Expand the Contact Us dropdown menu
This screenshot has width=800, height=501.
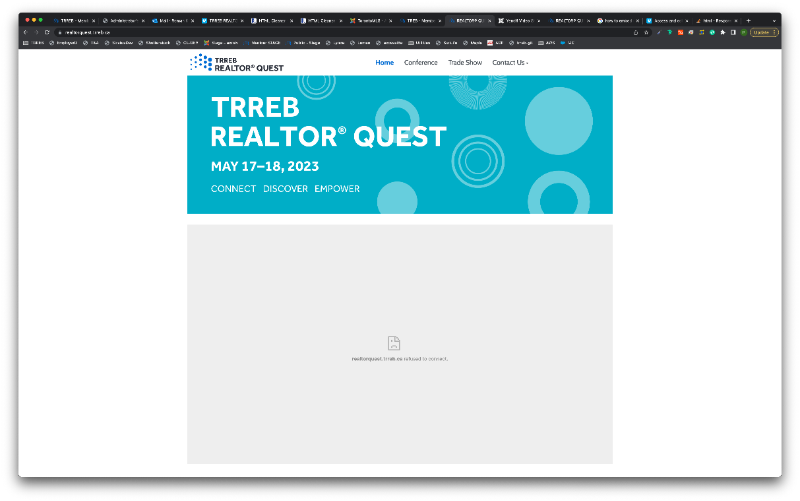(x=510, y=63)
